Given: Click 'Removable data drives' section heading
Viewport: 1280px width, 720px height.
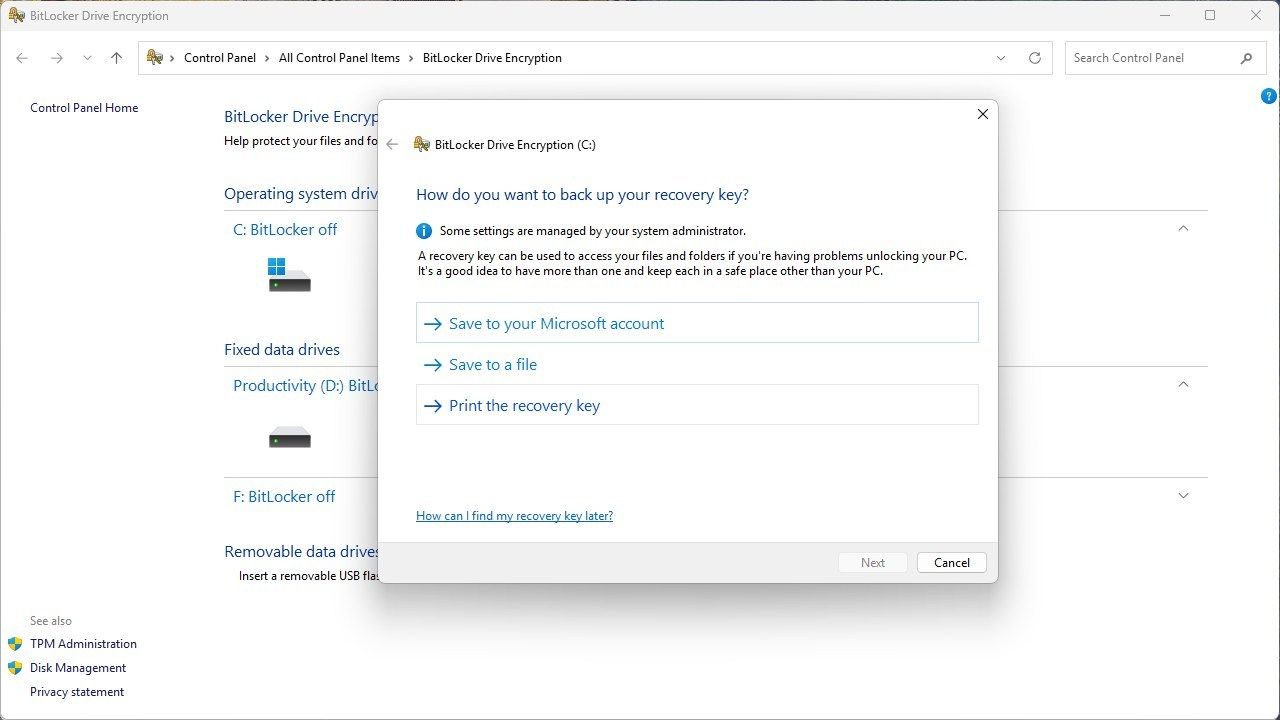Looking at the screenshot, I should (301, 552).
